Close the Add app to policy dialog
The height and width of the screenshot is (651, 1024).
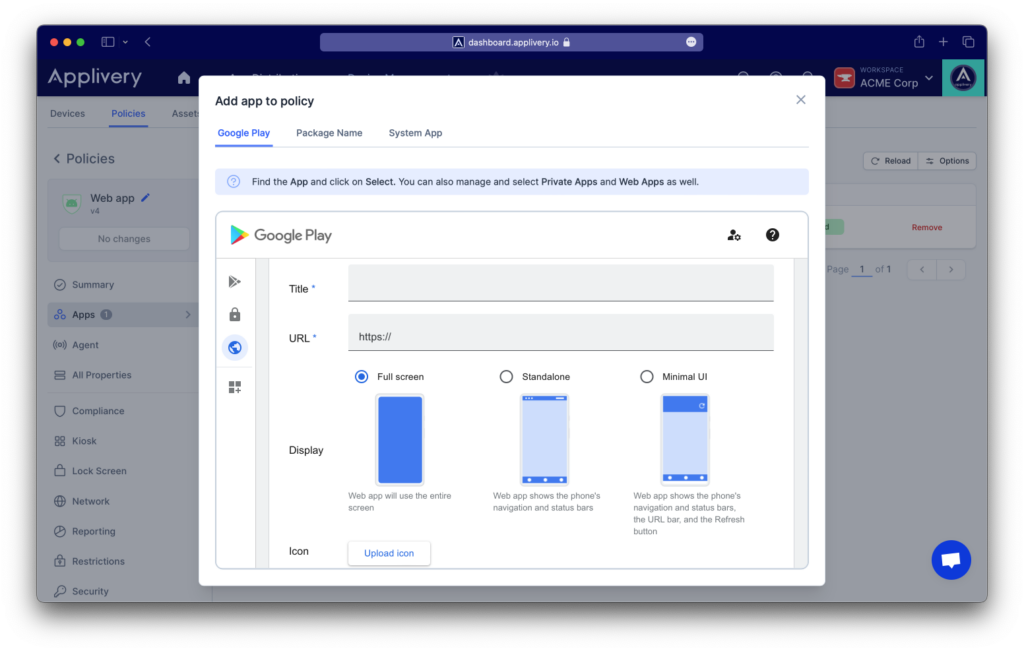(801, 100)
